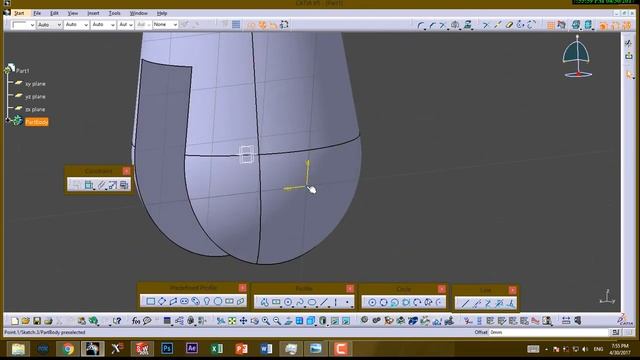Select the basic Line tool in Line toolbar
640x360 pixels.
pyautogui.click(x=465, y=303)
